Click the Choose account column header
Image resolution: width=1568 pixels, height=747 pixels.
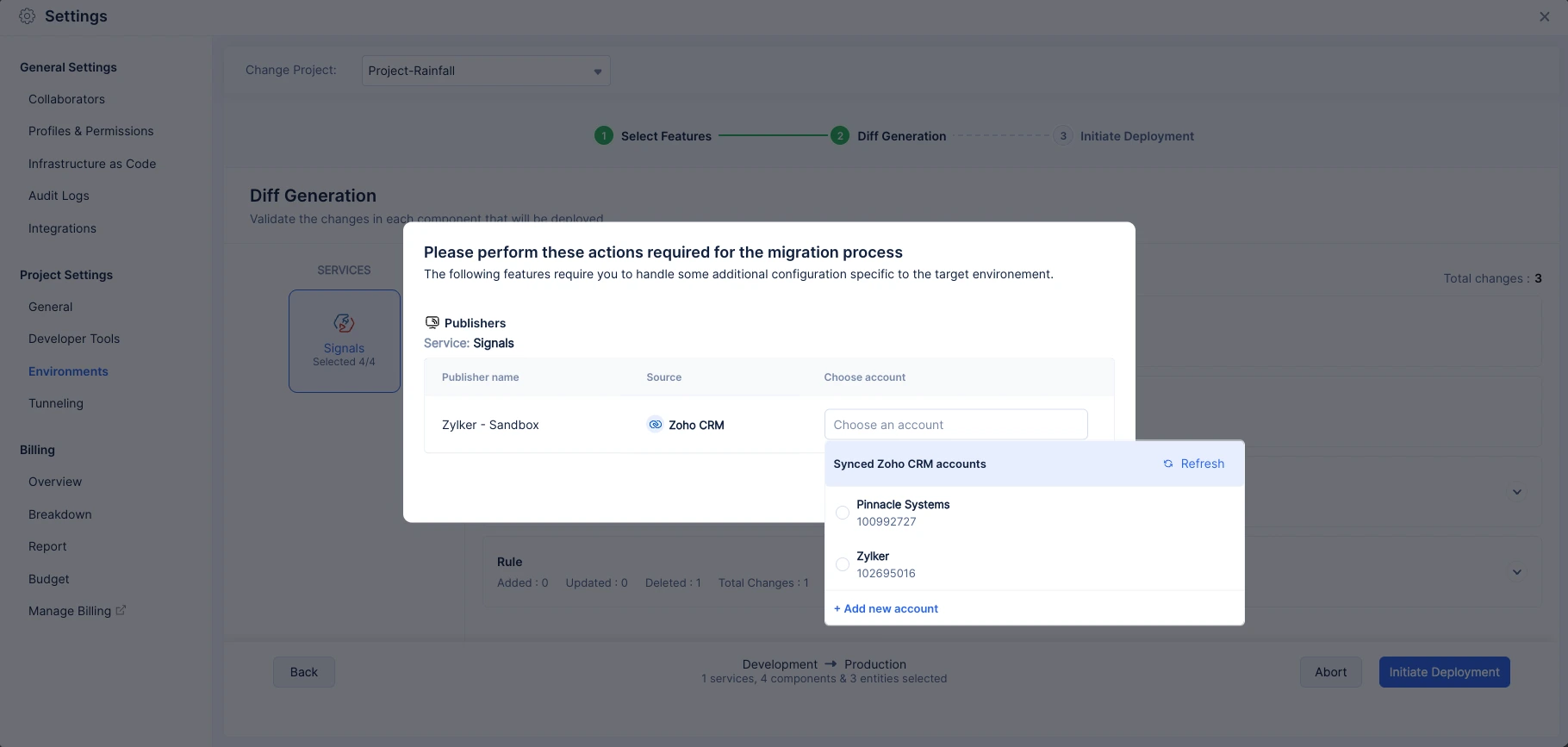(x=864, y=377)
